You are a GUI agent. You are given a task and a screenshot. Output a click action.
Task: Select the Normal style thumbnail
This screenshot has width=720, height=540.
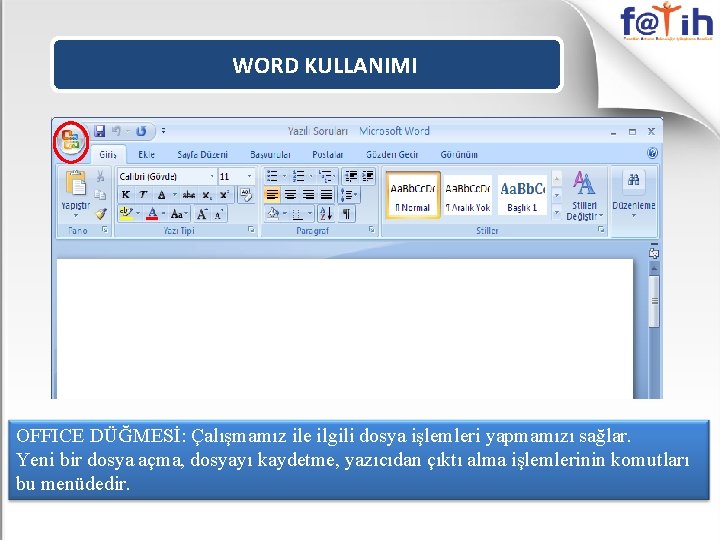pyautogui.click(x=413, y=195)
